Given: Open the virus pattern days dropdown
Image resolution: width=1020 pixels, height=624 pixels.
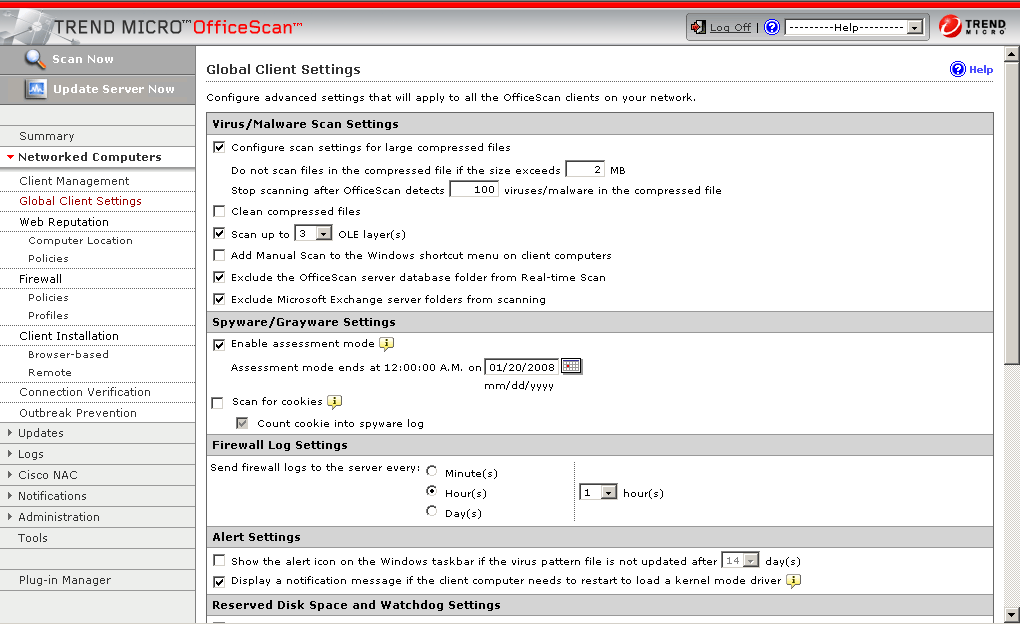Looking at the screenshot, I should pyautogui.click(x=740, y=560).
